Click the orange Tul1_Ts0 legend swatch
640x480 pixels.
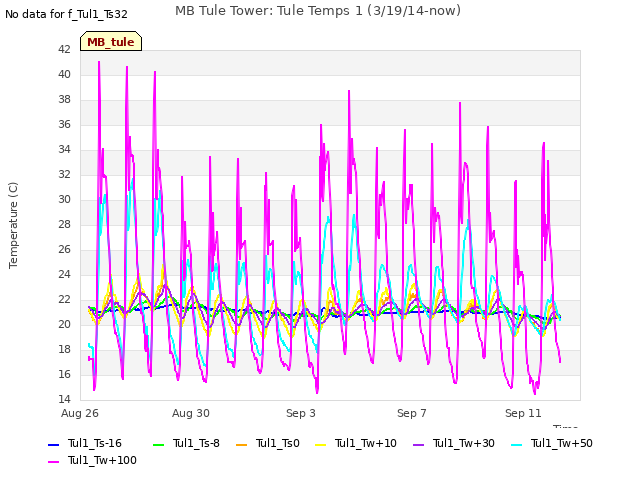[242, 444]
